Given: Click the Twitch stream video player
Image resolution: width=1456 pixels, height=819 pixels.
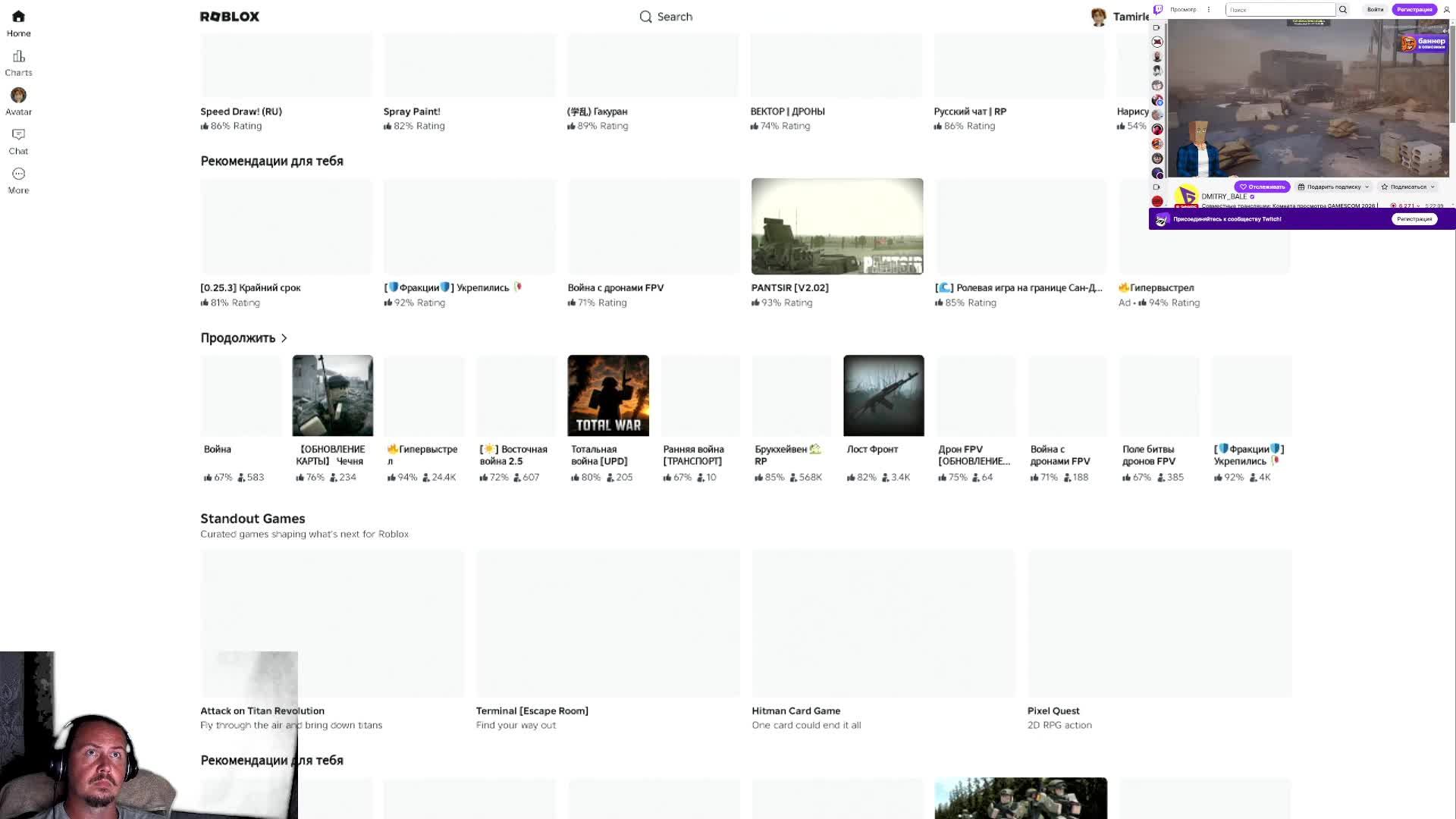Looking at the screenshot, I should [x=1308, y=99].
